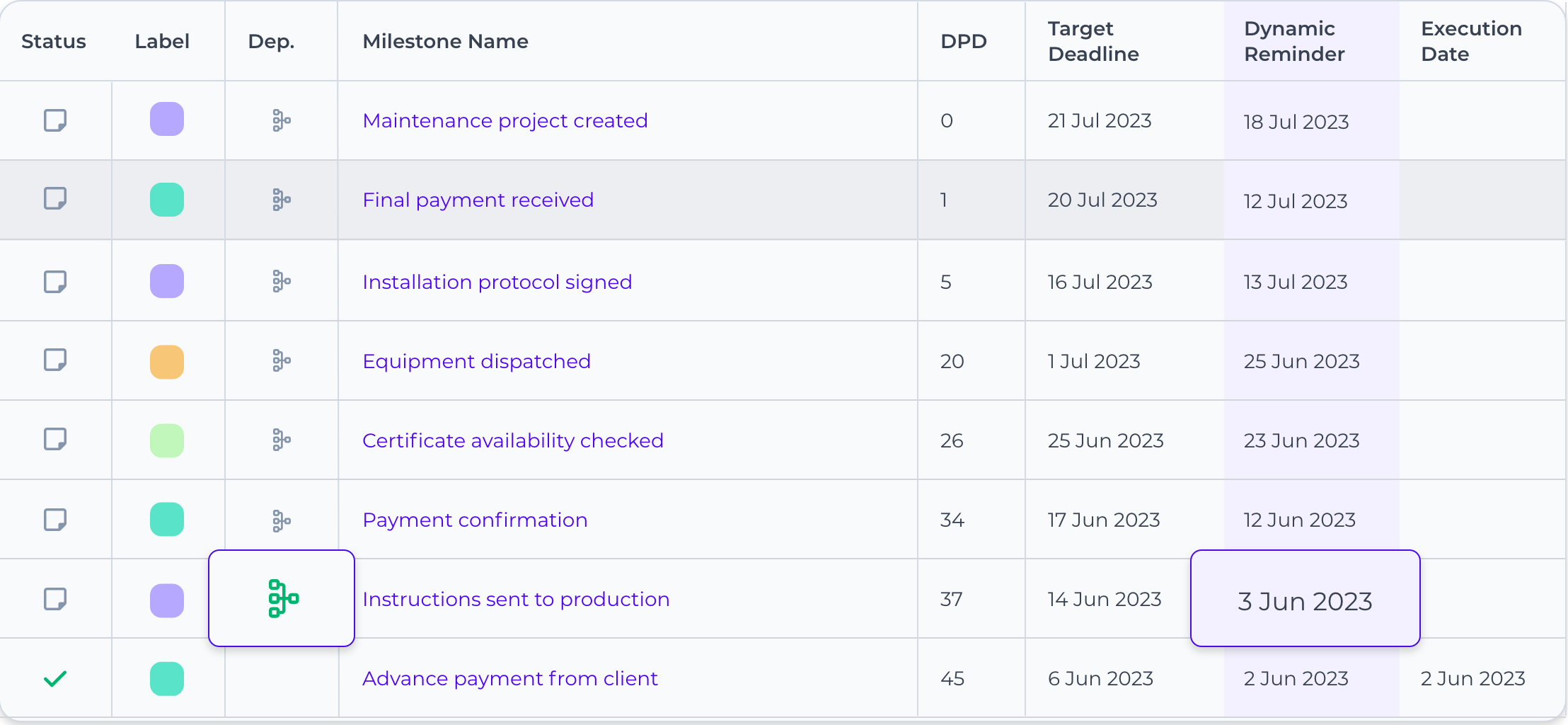Click orange label swatch for Equipment dispatched
The height and width of the screenshot is (725, 1568).
(x=167, y=362)
